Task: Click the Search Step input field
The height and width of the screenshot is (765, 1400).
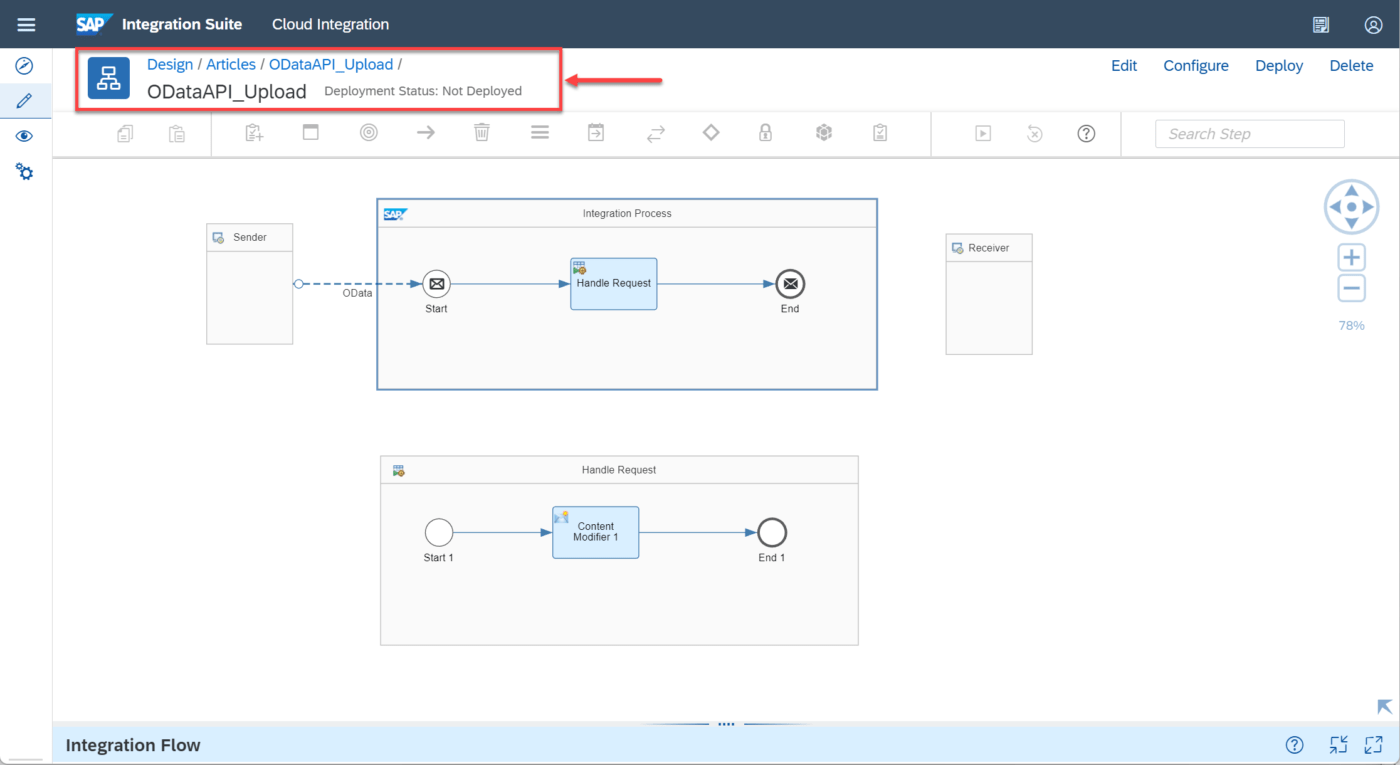Action: tap(1250, 134)
